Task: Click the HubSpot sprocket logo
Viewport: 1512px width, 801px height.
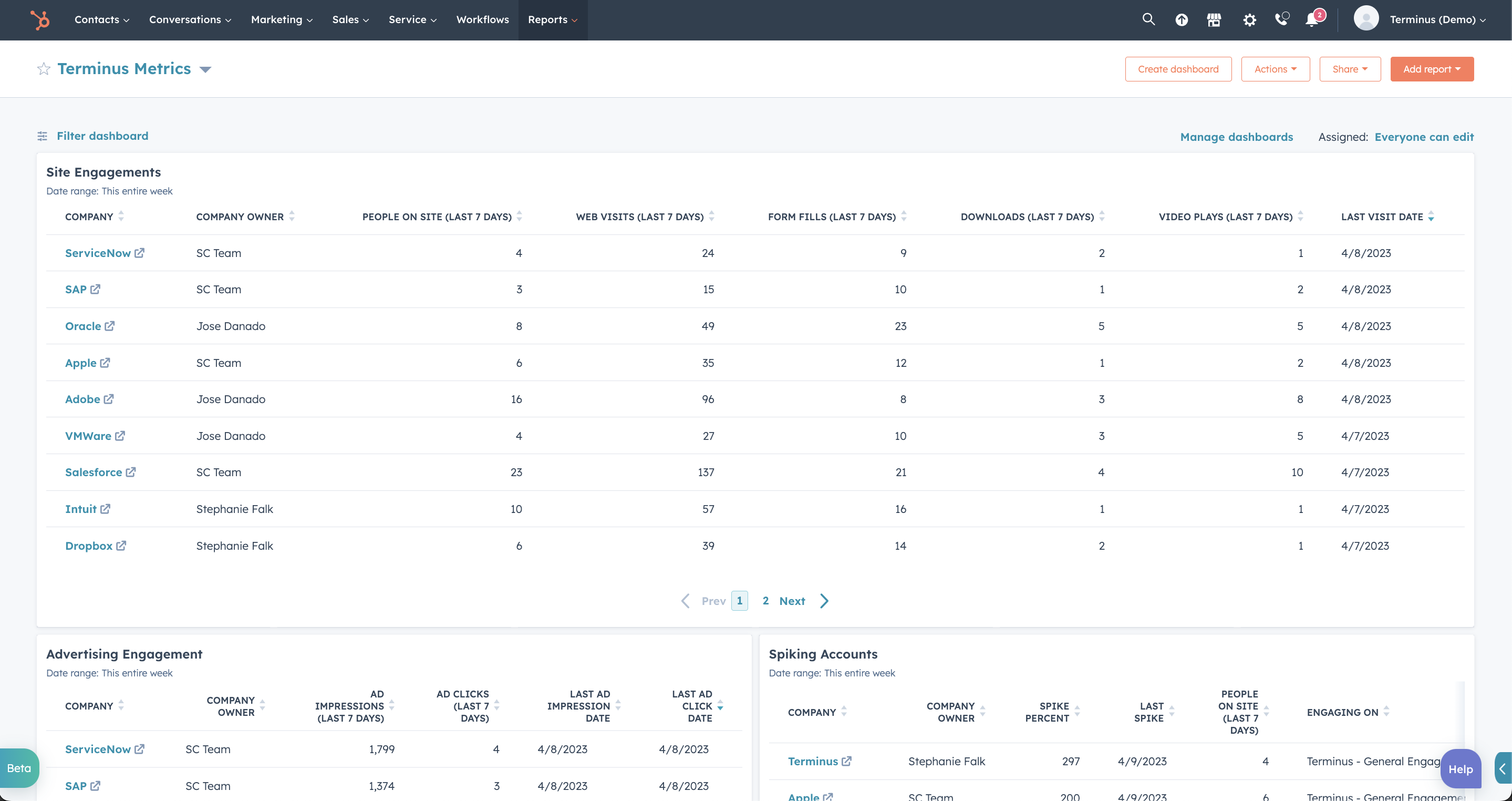Action: coord(40,20)
